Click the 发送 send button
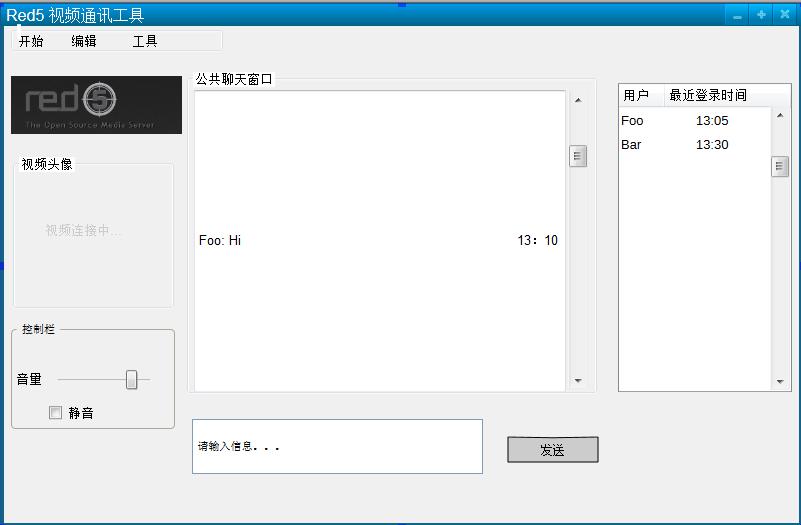 click(553, 450)
